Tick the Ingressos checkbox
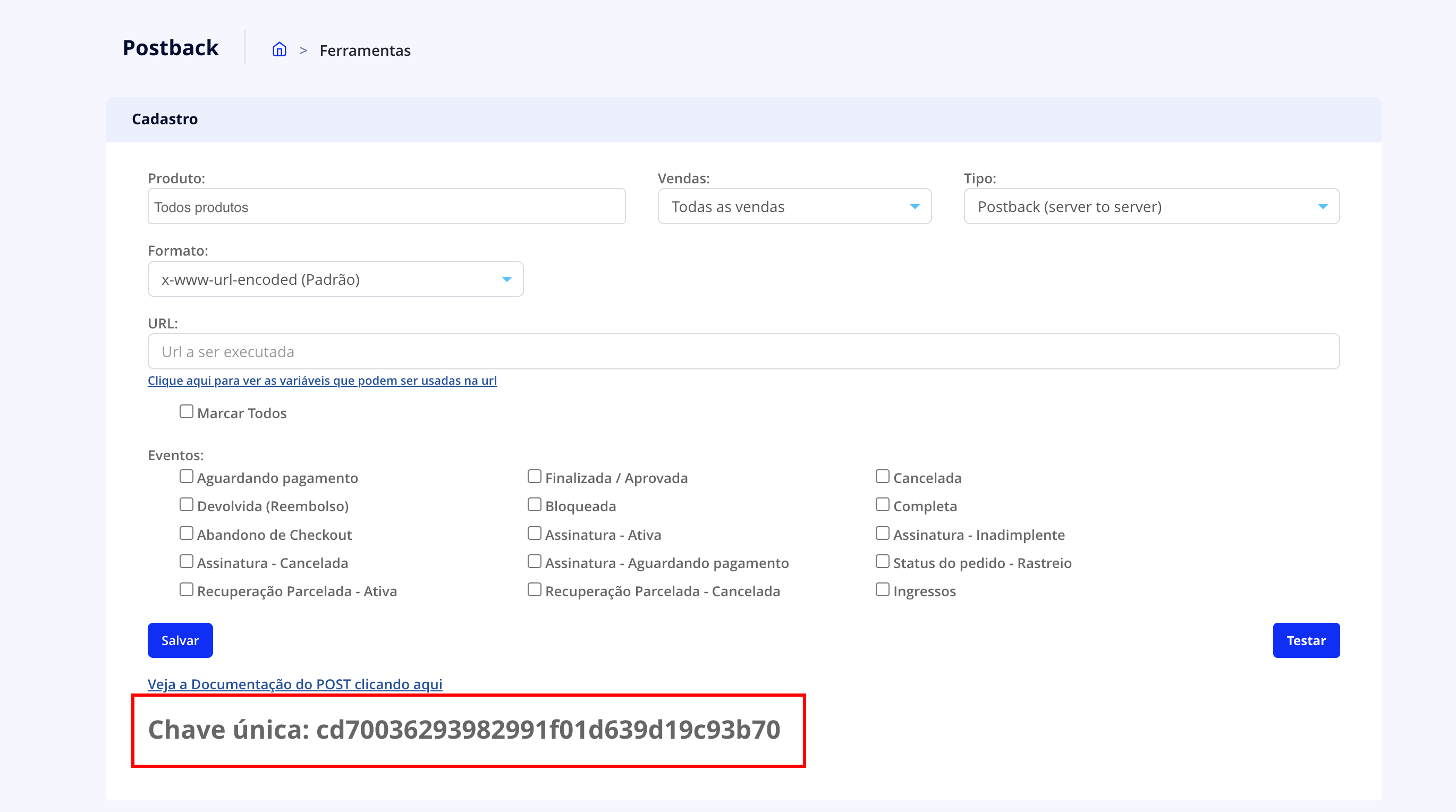Screen dimensions: 1456x812 coord(882,590)
